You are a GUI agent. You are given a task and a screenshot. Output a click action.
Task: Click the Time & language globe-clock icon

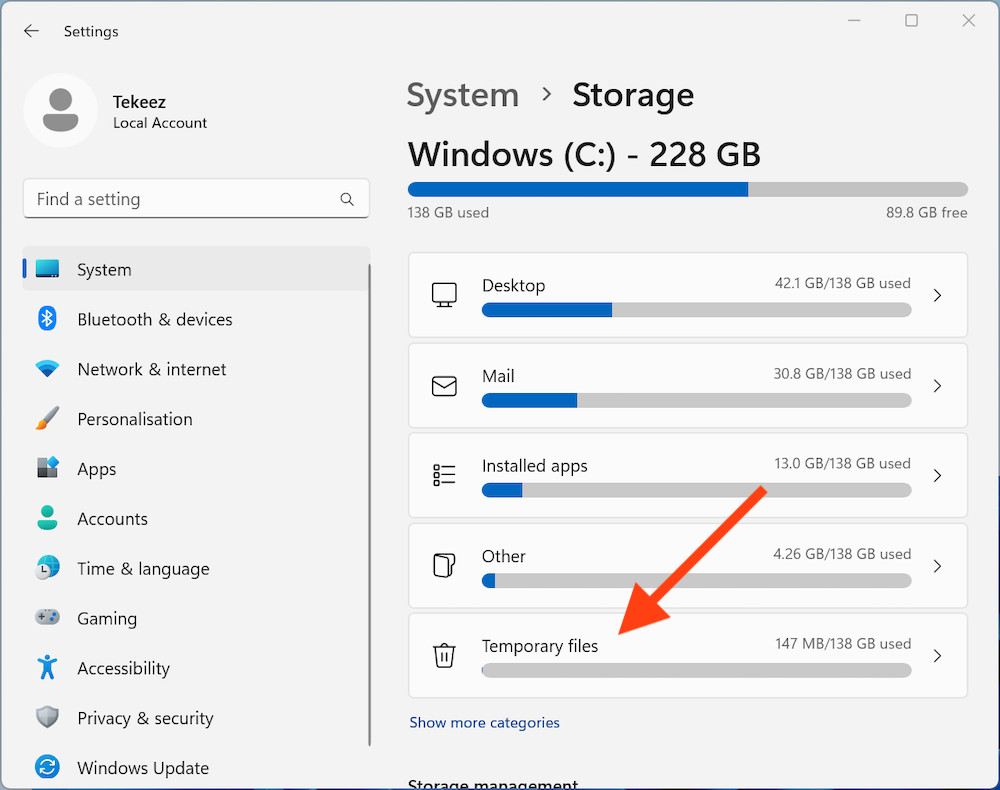pyautogui.click(x=47, y=567)
